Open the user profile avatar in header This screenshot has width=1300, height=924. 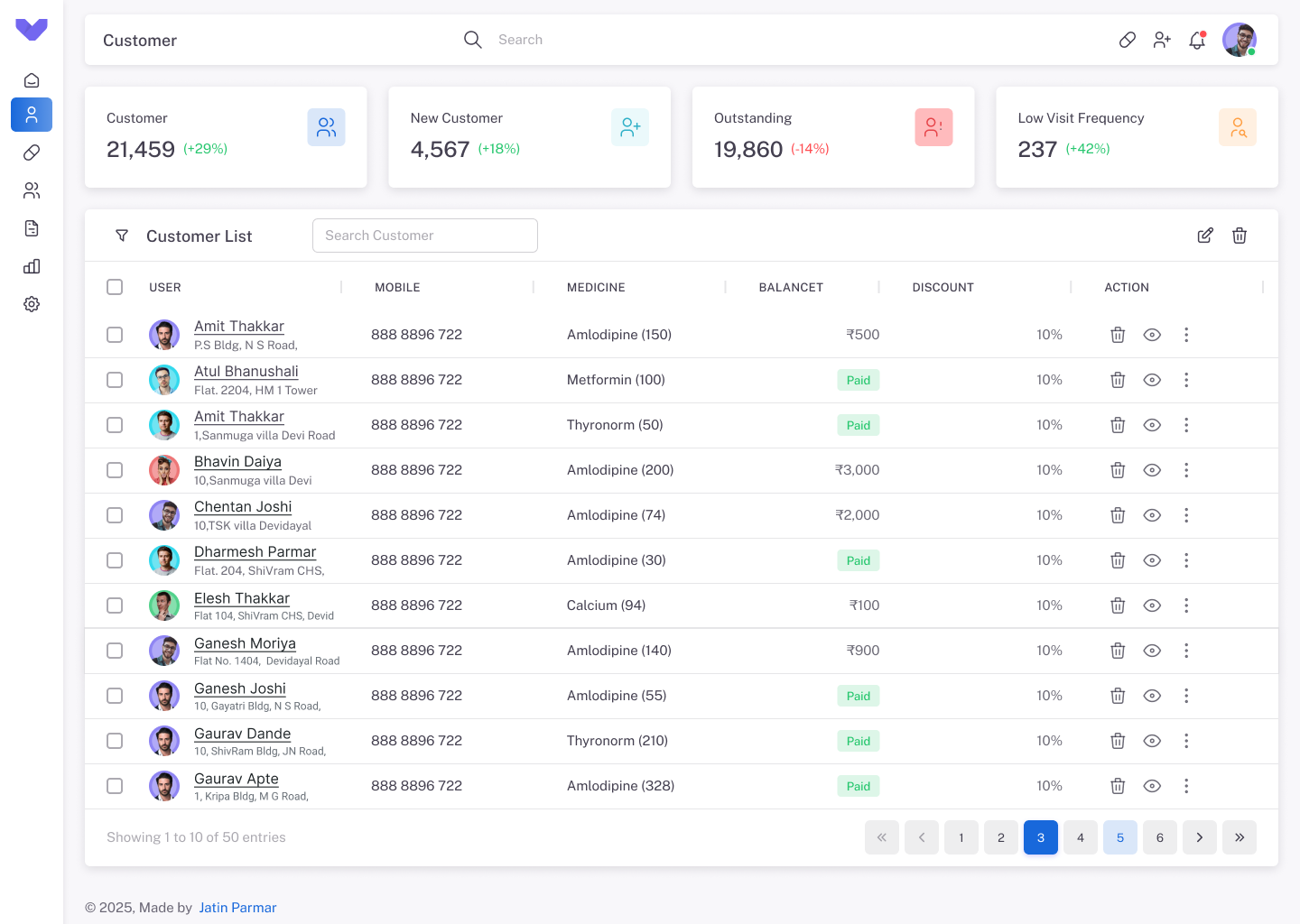(x=1239, y=40)
